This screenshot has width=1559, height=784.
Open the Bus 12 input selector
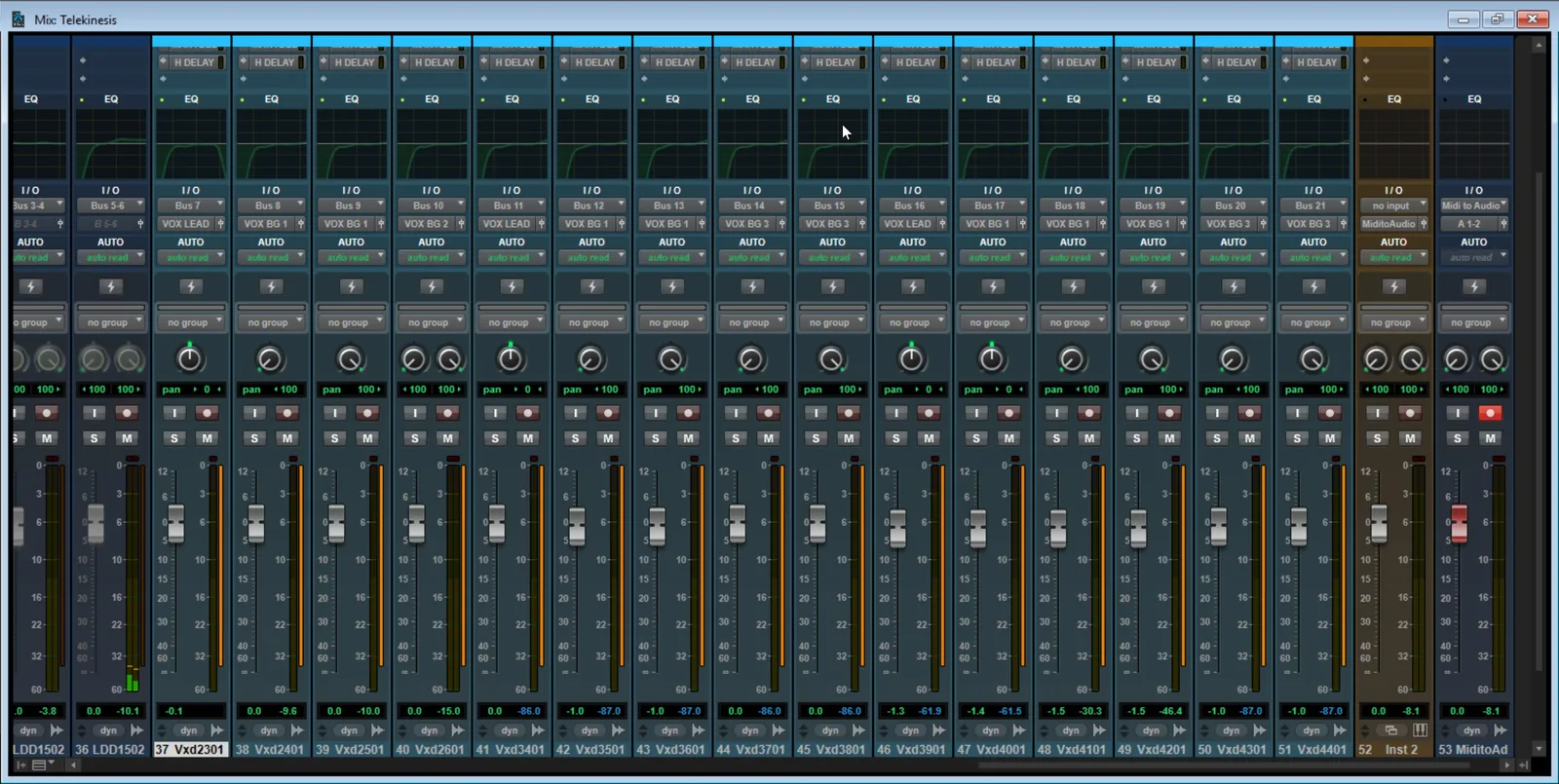click(591, 205)
